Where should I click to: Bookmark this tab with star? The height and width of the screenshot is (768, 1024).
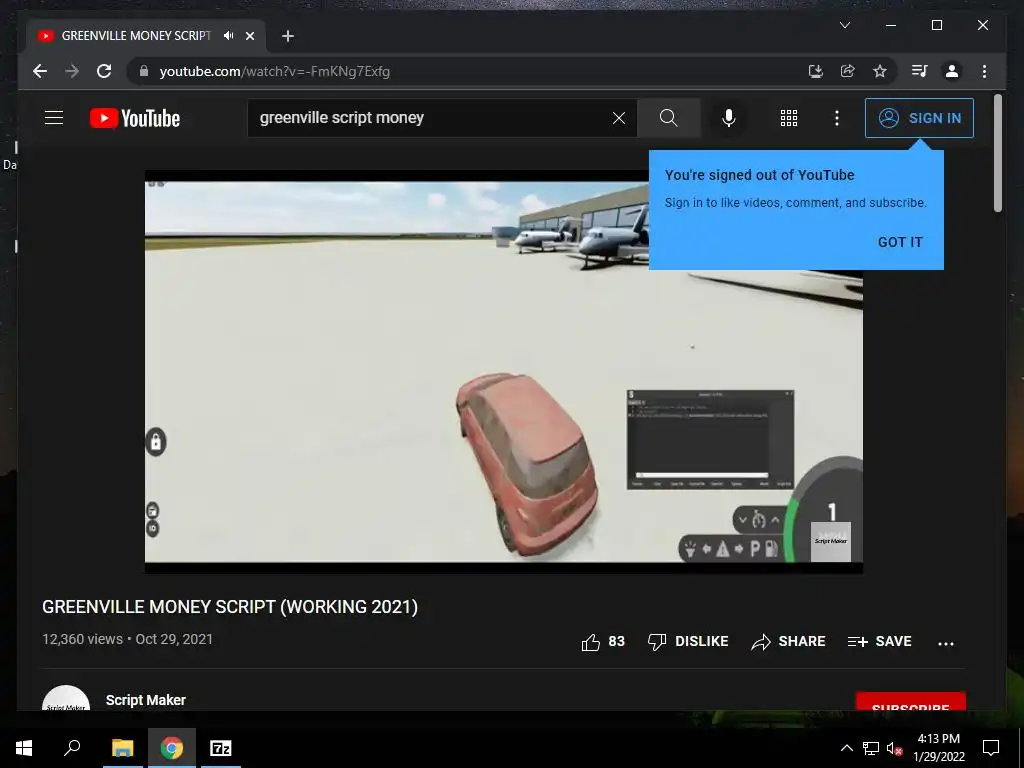click(x=880, y=71)
